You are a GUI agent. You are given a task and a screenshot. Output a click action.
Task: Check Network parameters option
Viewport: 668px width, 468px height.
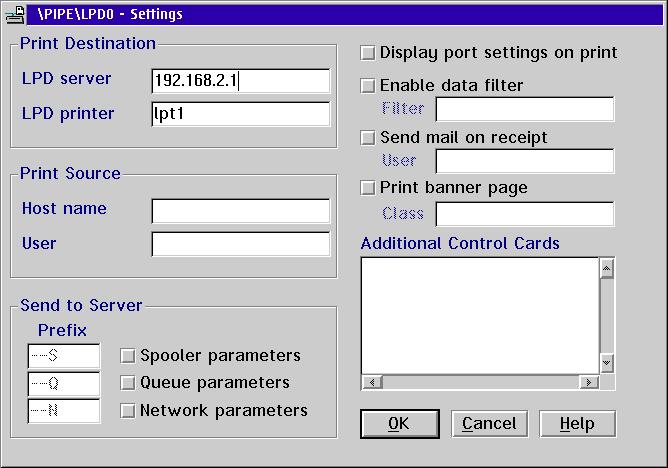(128, 410)
